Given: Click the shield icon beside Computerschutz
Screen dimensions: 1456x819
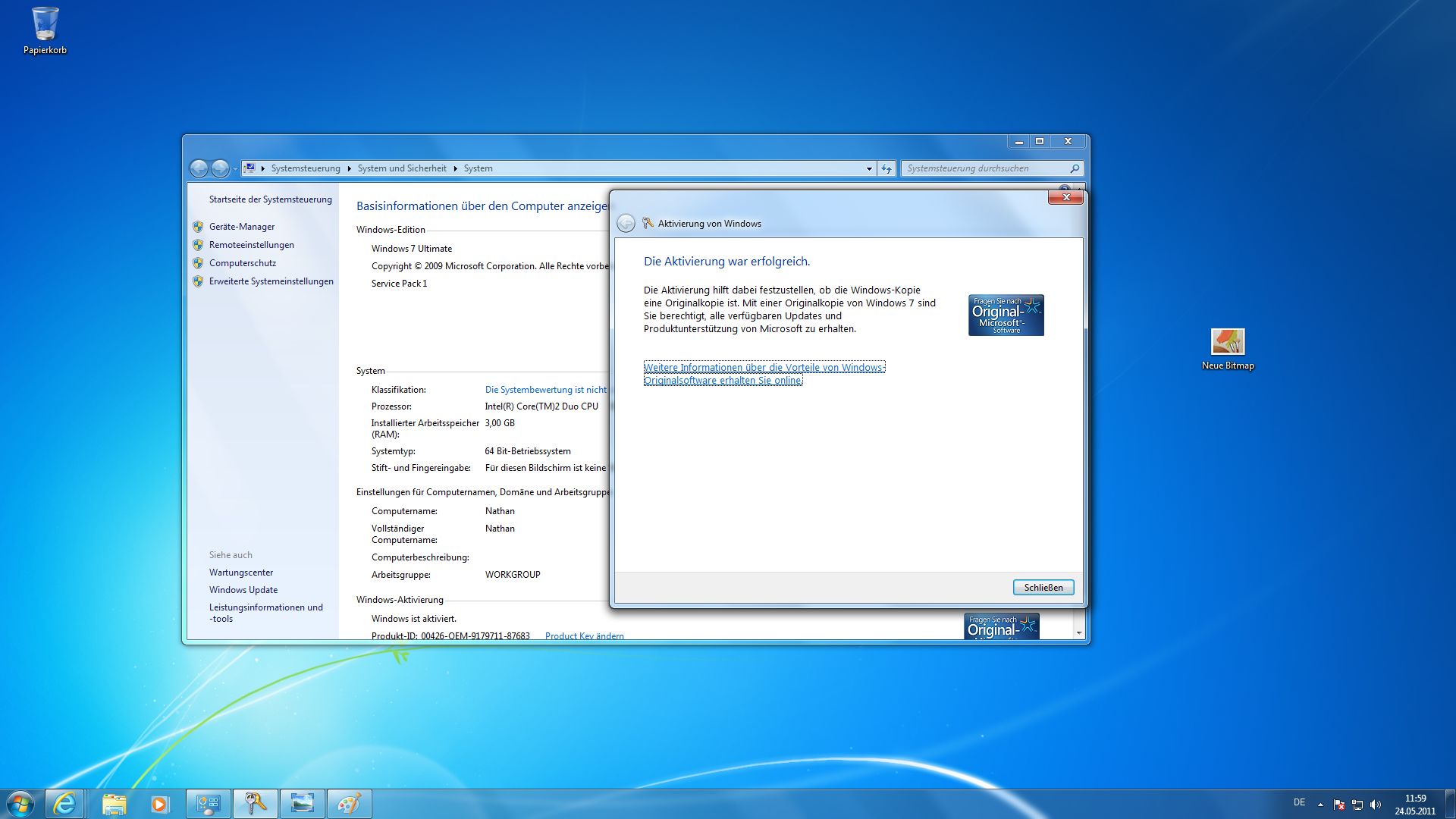Looking at the screenshot, I should pos(198,263).
